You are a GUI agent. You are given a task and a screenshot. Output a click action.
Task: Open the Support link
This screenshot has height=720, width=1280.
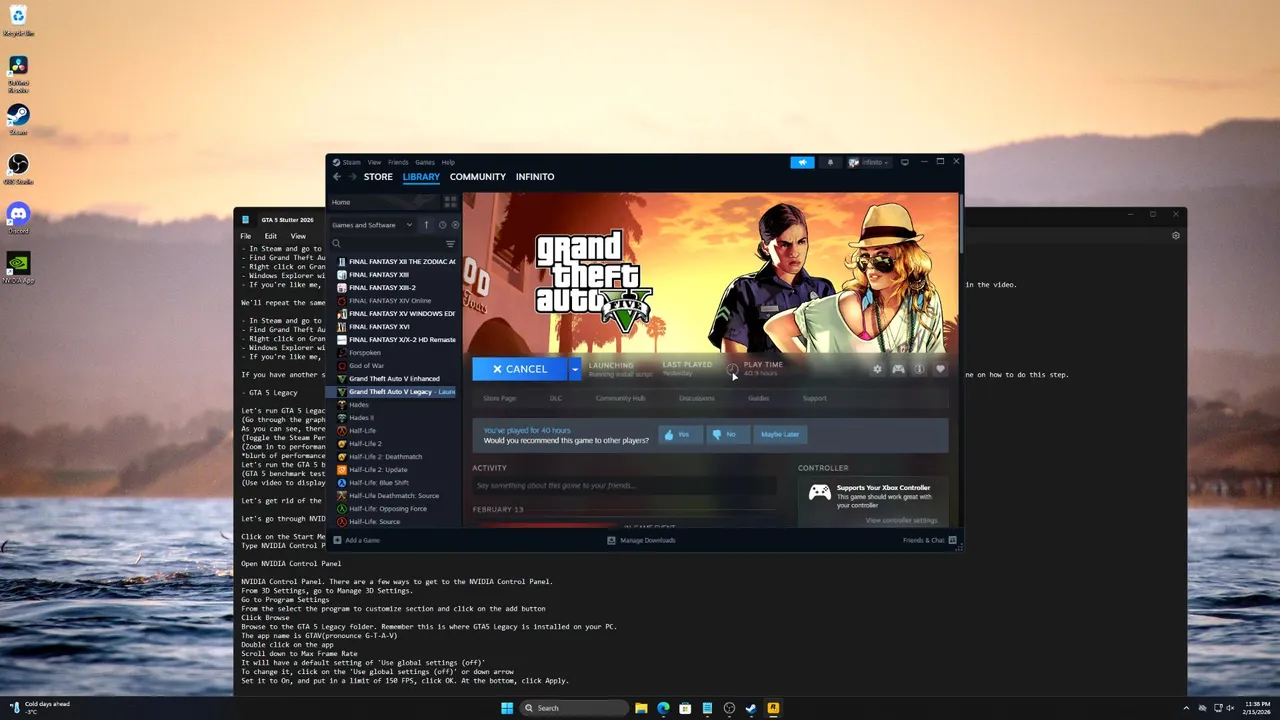tap(815, 398)
